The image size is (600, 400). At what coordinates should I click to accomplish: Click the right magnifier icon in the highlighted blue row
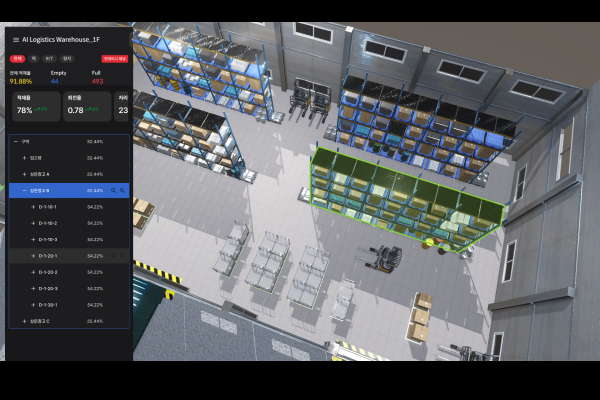[x=122, y=190]
